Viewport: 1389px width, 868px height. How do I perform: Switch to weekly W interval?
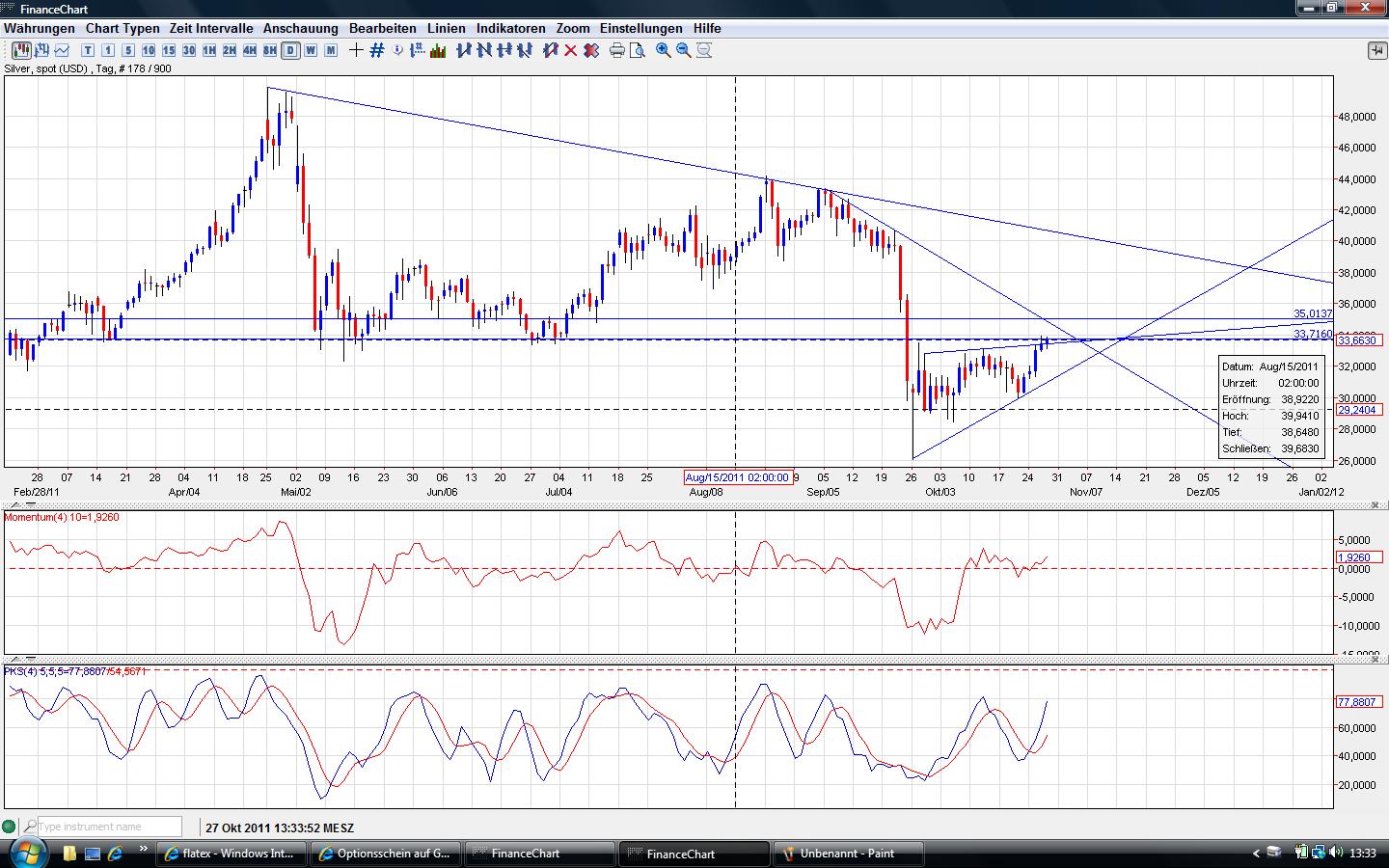pos(311,50)
